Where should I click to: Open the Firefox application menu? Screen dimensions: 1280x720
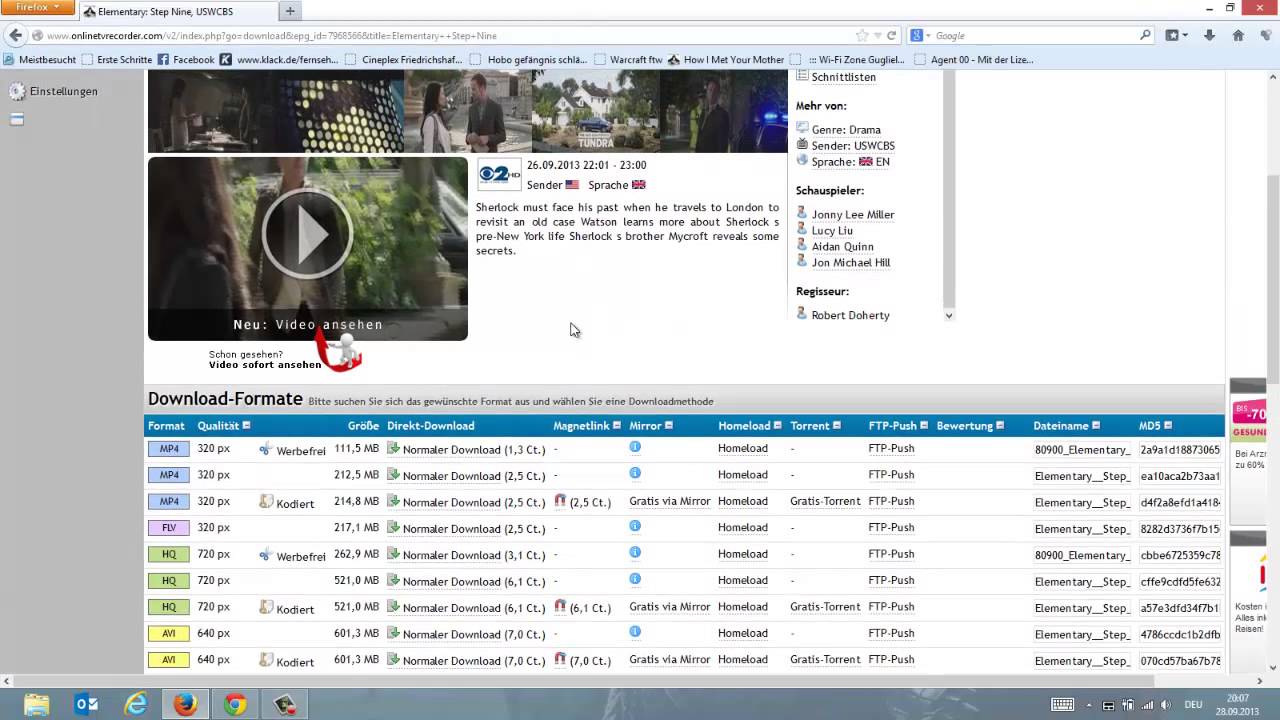click(38, 8)
